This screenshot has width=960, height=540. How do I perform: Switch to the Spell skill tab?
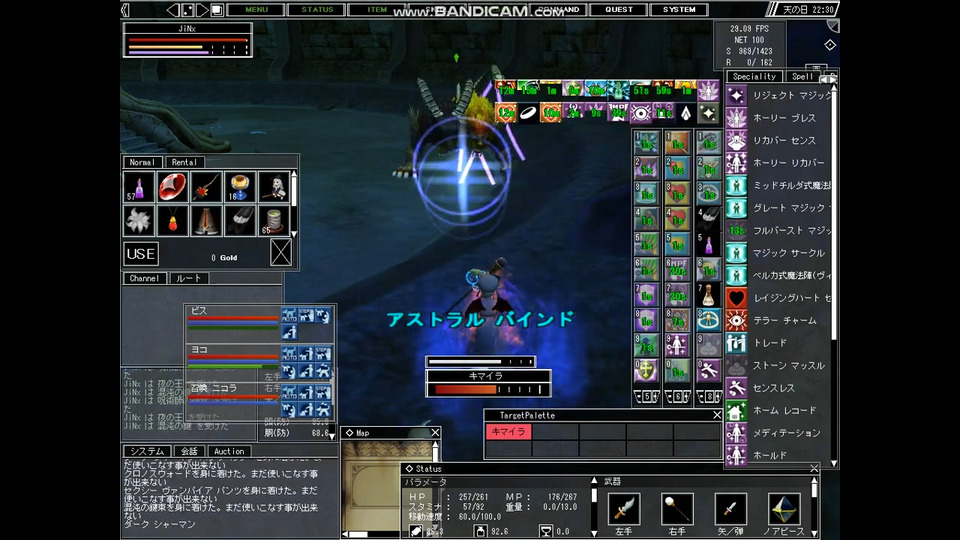coord(802,77)
